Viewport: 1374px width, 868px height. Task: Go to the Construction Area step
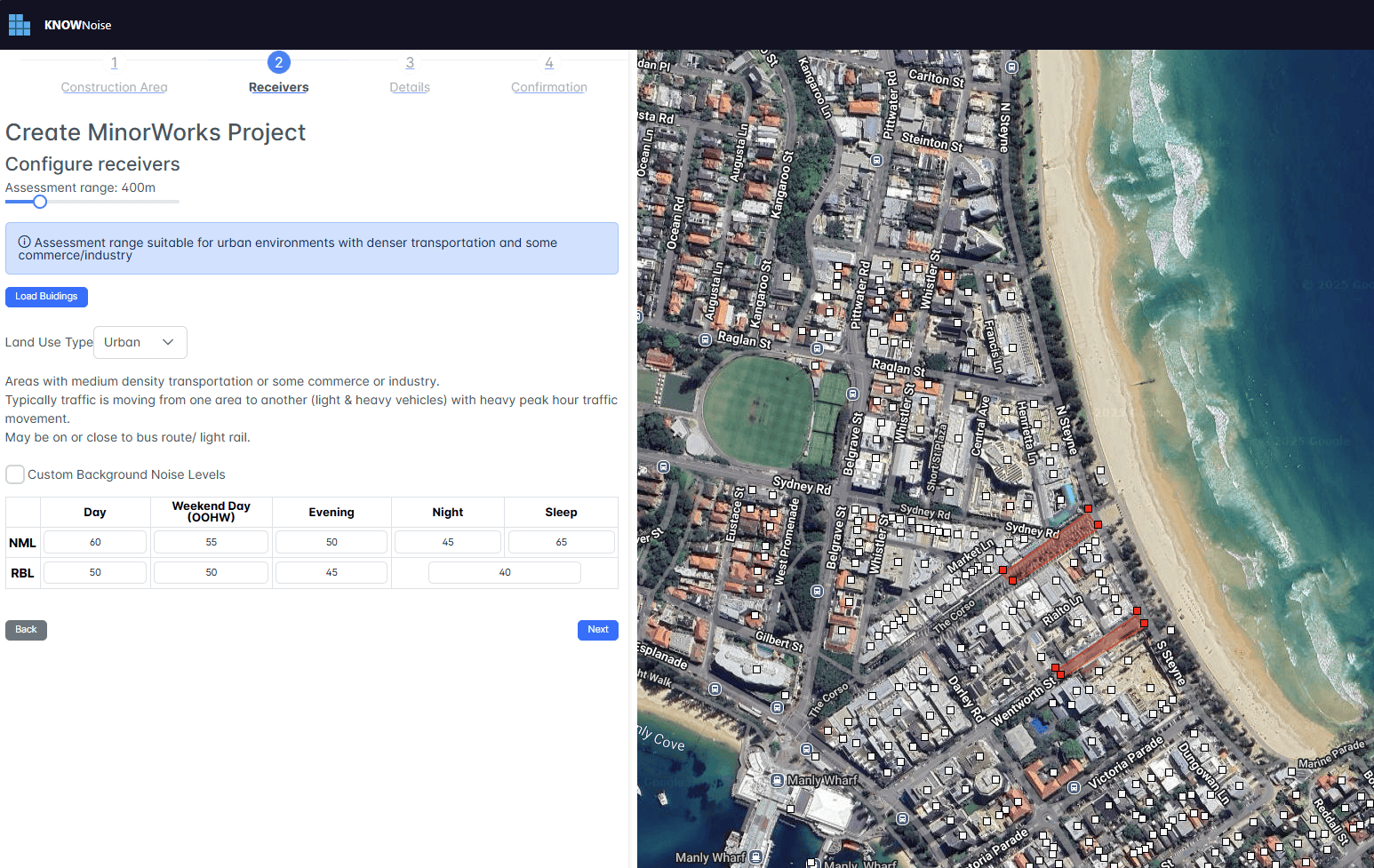tap(114, 87)
